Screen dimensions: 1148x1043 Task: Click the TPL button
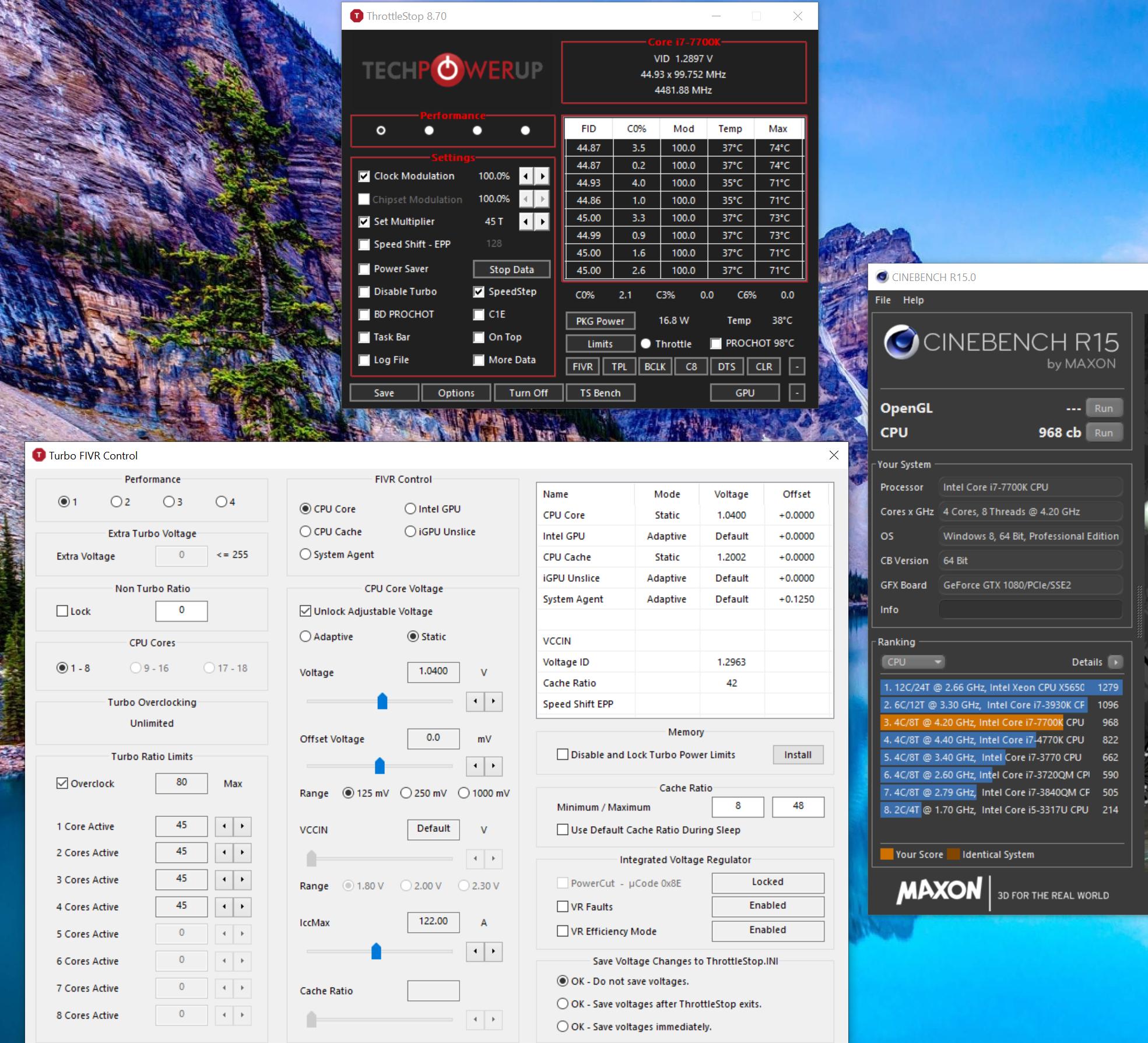[619, 367]
